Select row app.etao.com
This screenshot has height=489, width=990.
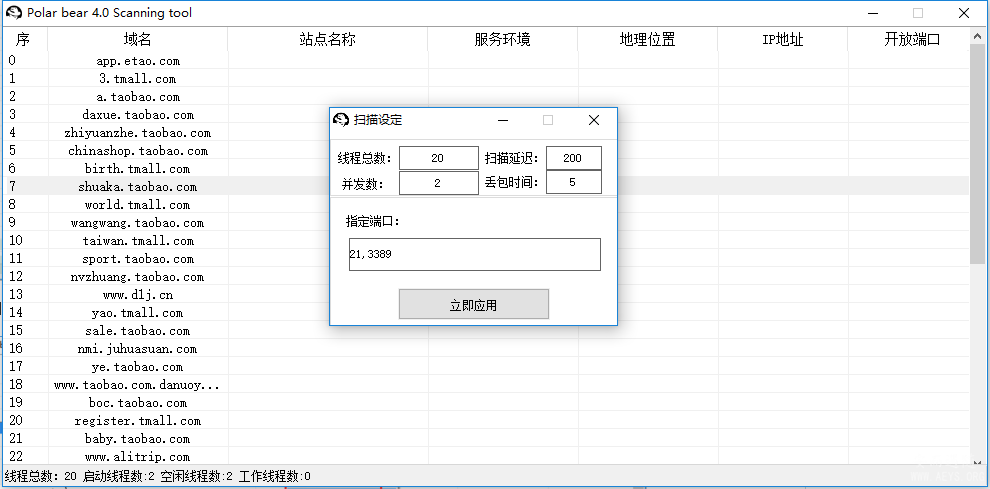tap(486, 61)
